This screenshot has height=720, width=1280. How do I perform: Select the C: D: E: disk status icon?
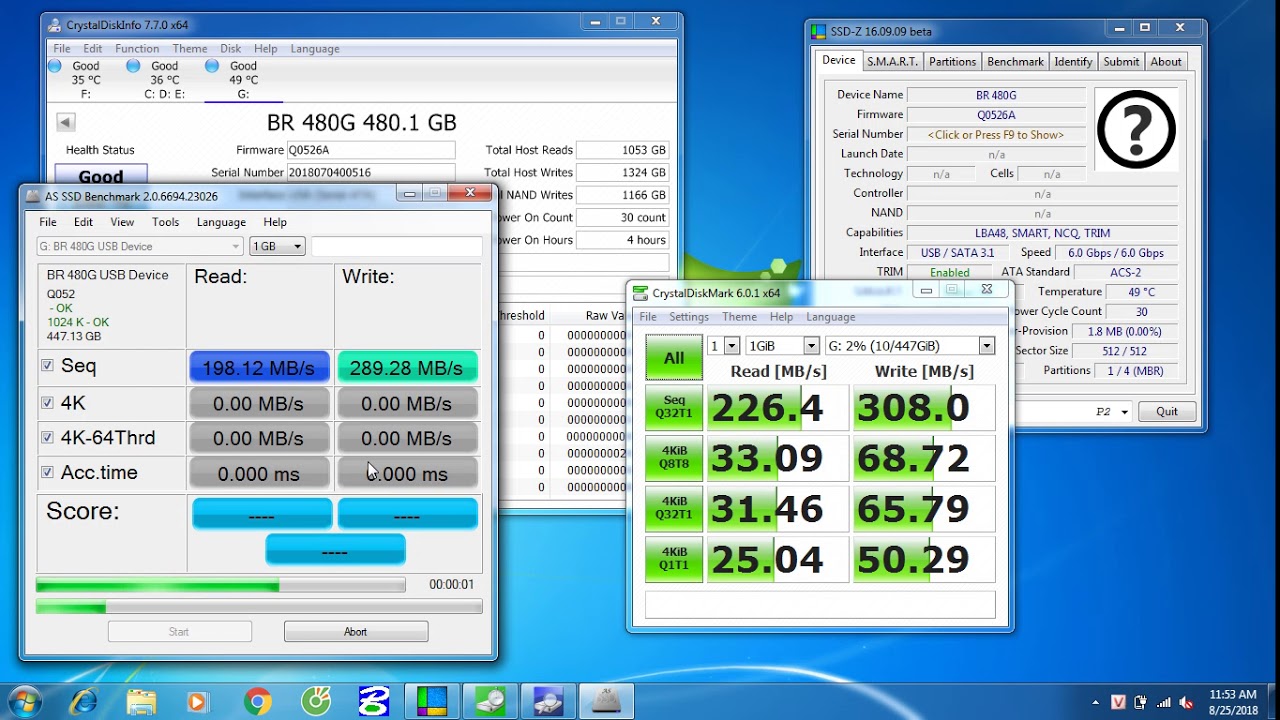point(133,66)
